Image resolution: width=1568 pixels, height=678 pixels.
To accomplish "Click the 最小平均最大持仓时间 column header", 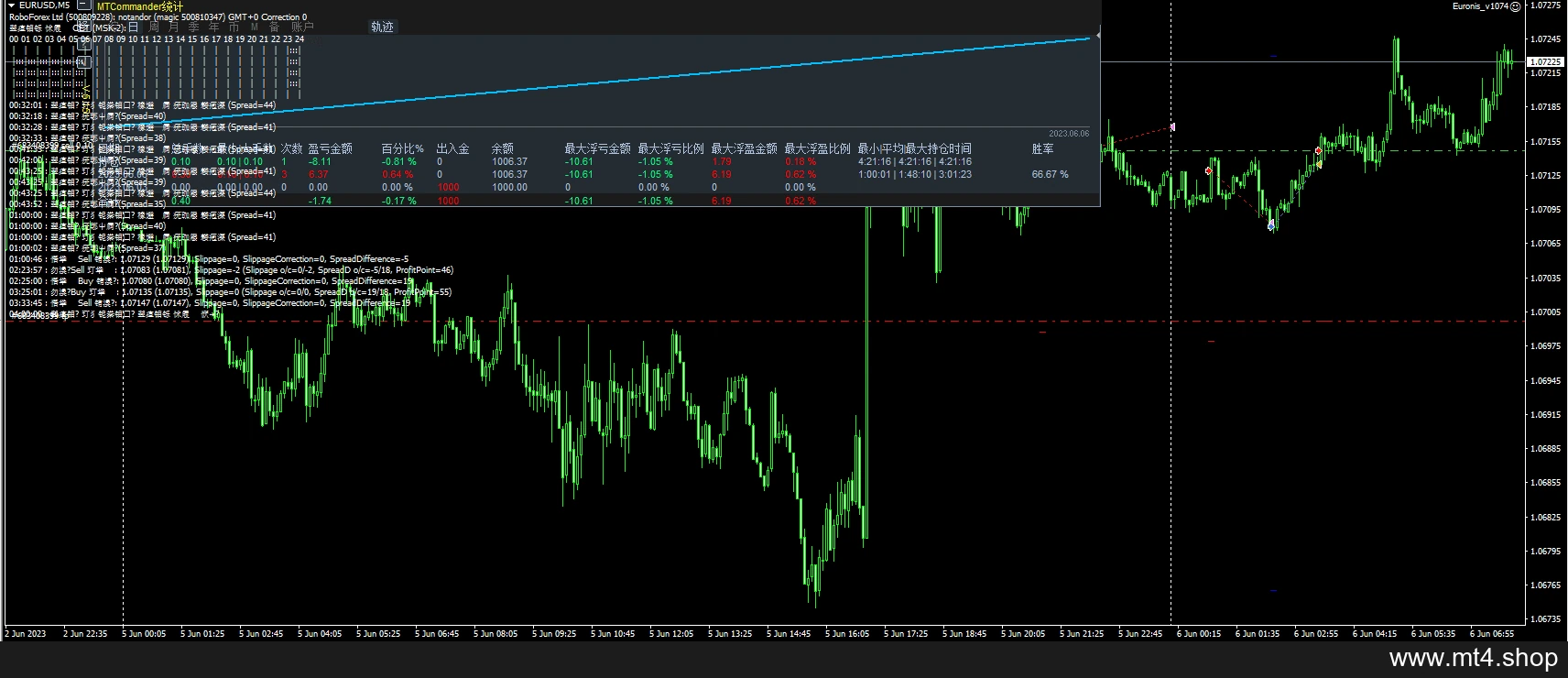I will [x=914, y=148].
